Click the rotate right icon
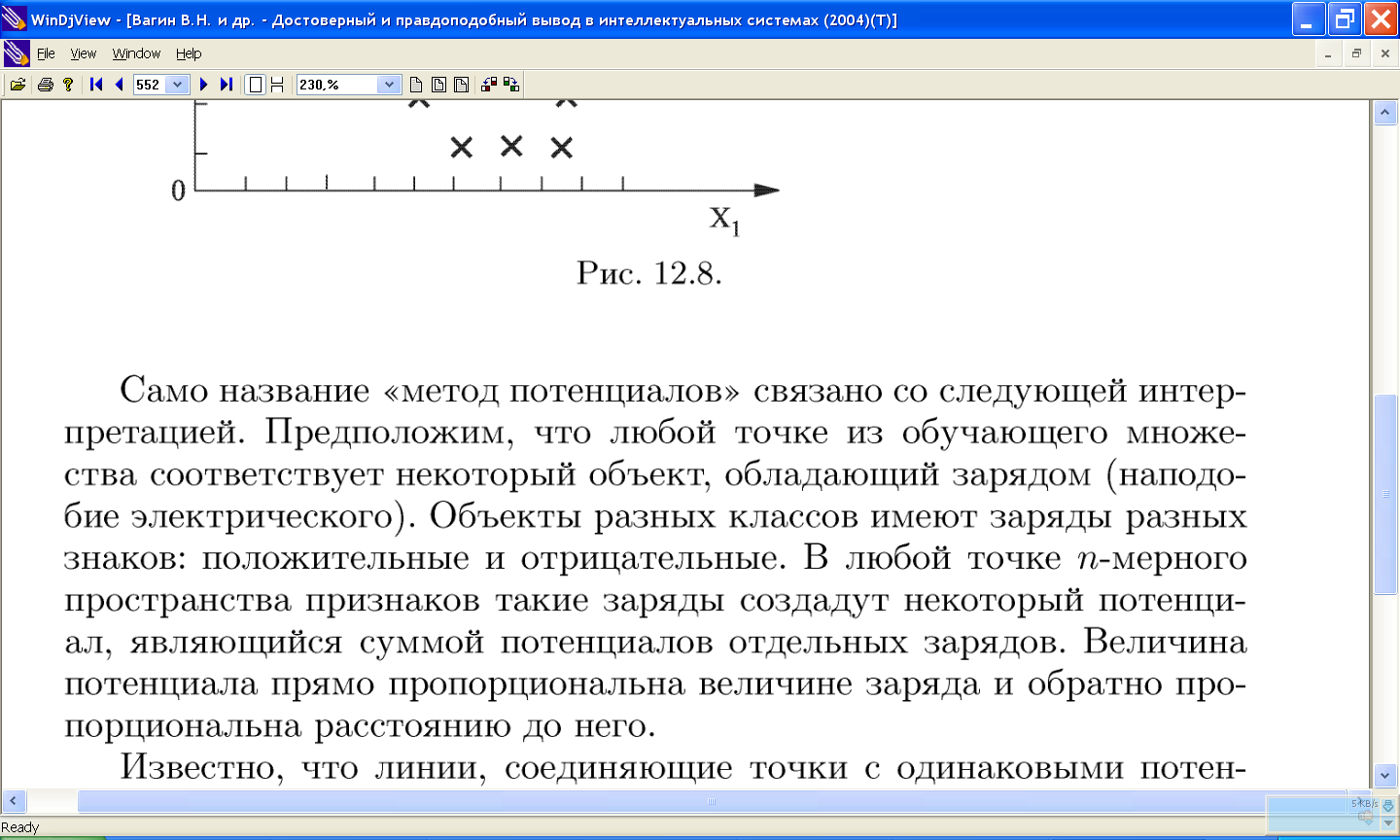 (x=511, y=85)
